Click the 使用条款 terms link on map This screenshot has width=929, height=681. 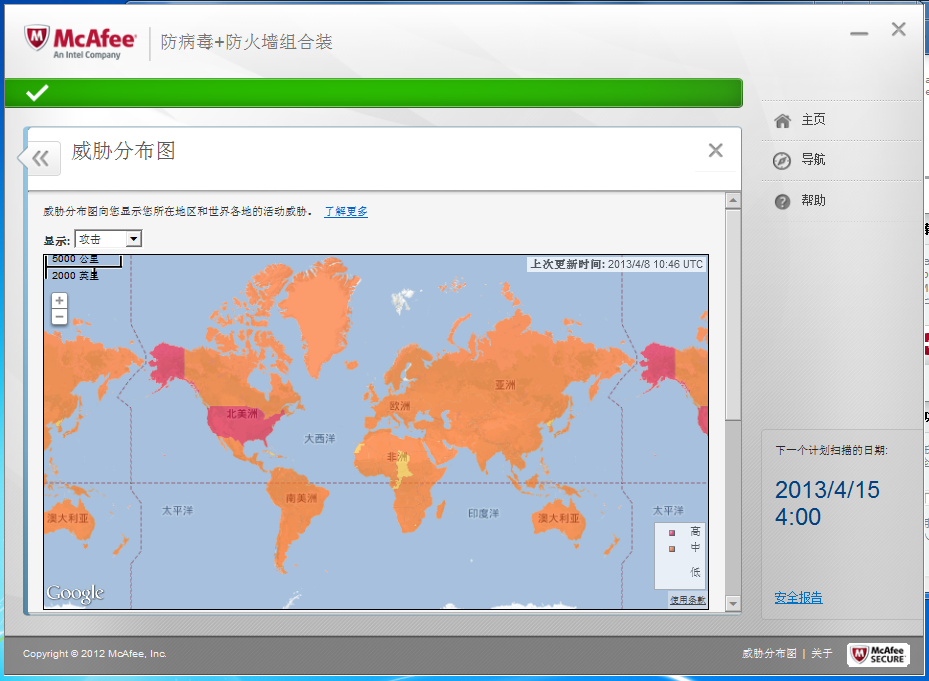pyautogui.click(x=687, y=600)
